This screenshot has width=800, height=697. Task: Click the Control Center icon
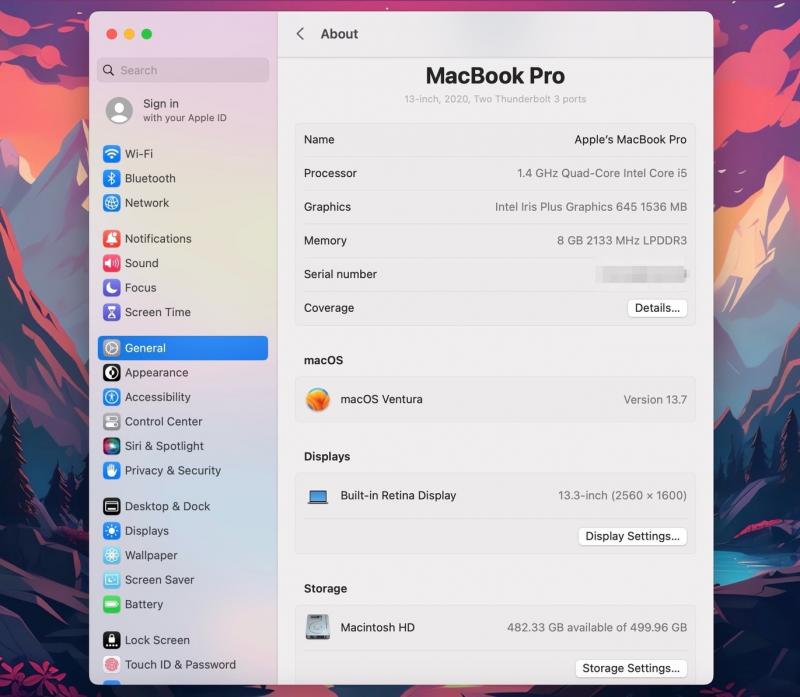click(112, 421)
